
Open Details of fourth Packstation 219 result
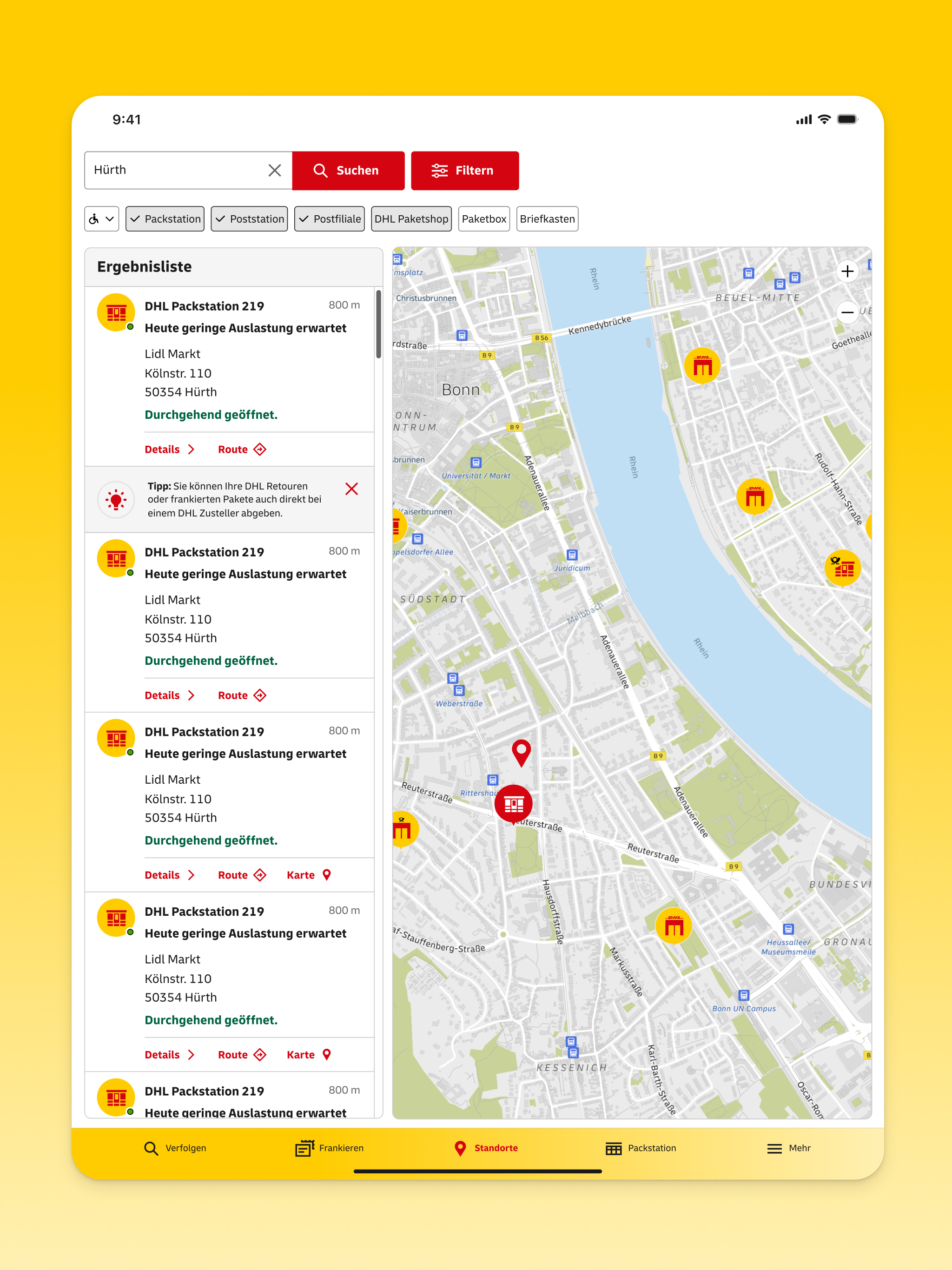coord(169,1055)
